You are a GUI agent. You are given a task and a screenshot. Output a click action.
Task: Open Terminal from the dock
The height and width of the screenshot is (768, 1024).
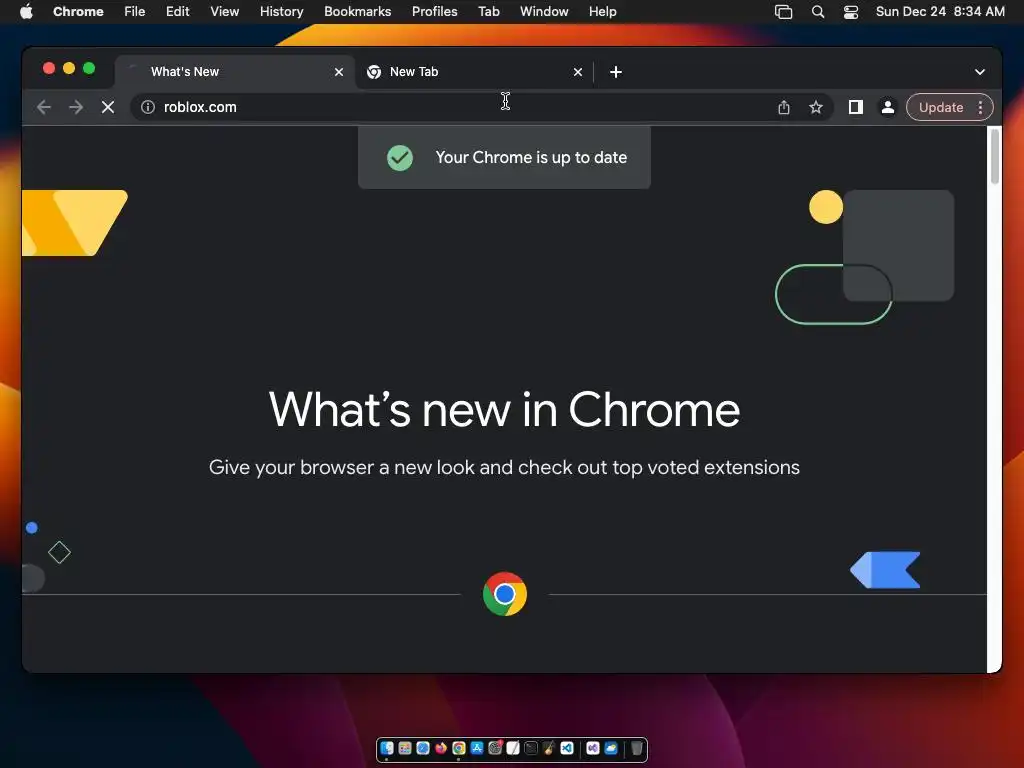coord(531,748)
